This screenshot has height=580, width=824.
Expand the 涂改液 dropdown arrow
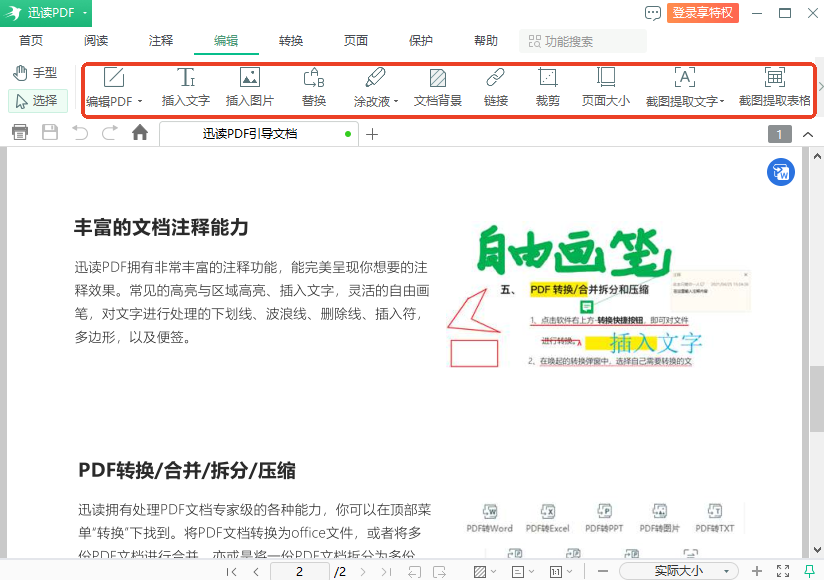(x=396, y=101)
